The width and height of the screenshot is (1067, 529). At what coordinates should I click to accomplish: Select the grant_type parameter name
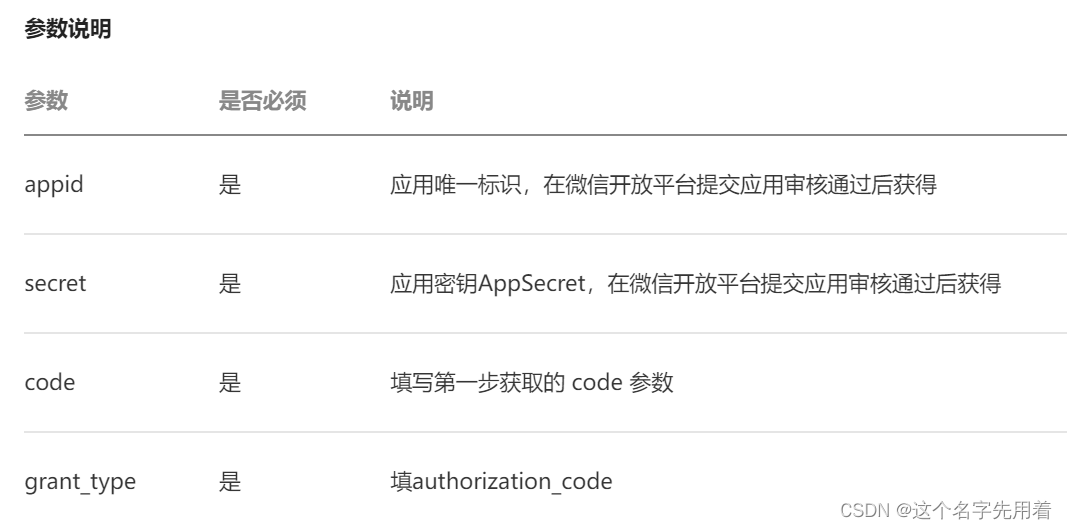coord(80,482)
